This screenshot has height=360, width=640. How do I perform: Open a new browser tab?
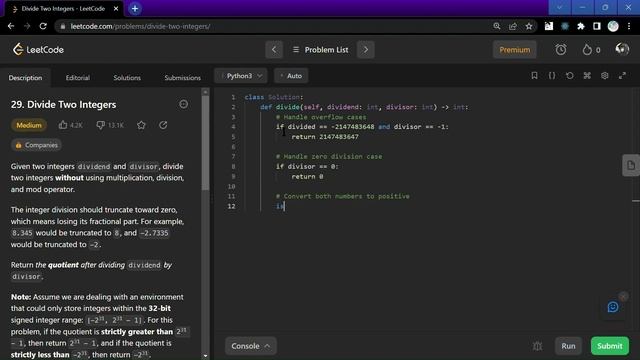point(135,9)
